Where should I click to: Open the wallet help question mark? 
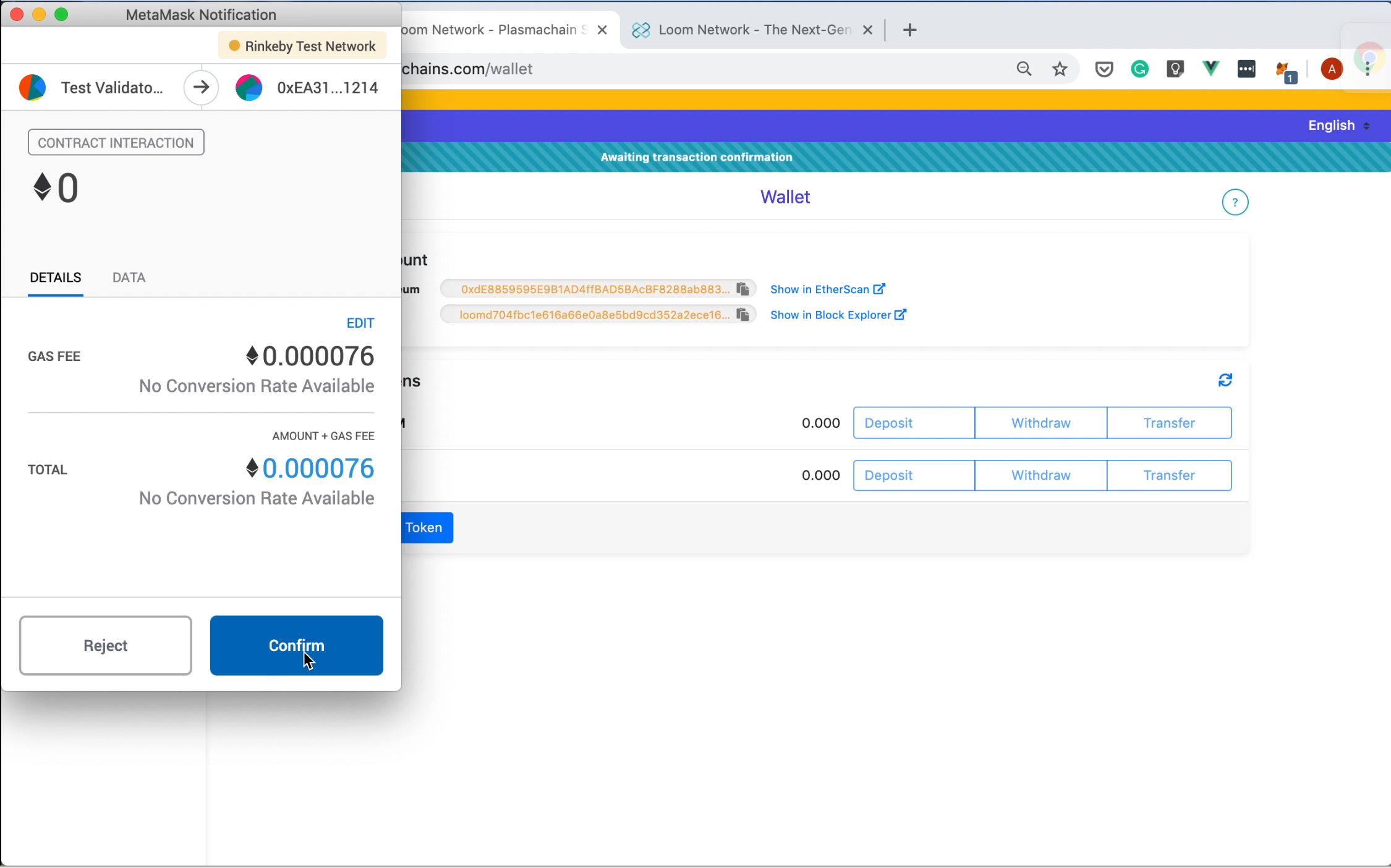[x=1235, y=202]
